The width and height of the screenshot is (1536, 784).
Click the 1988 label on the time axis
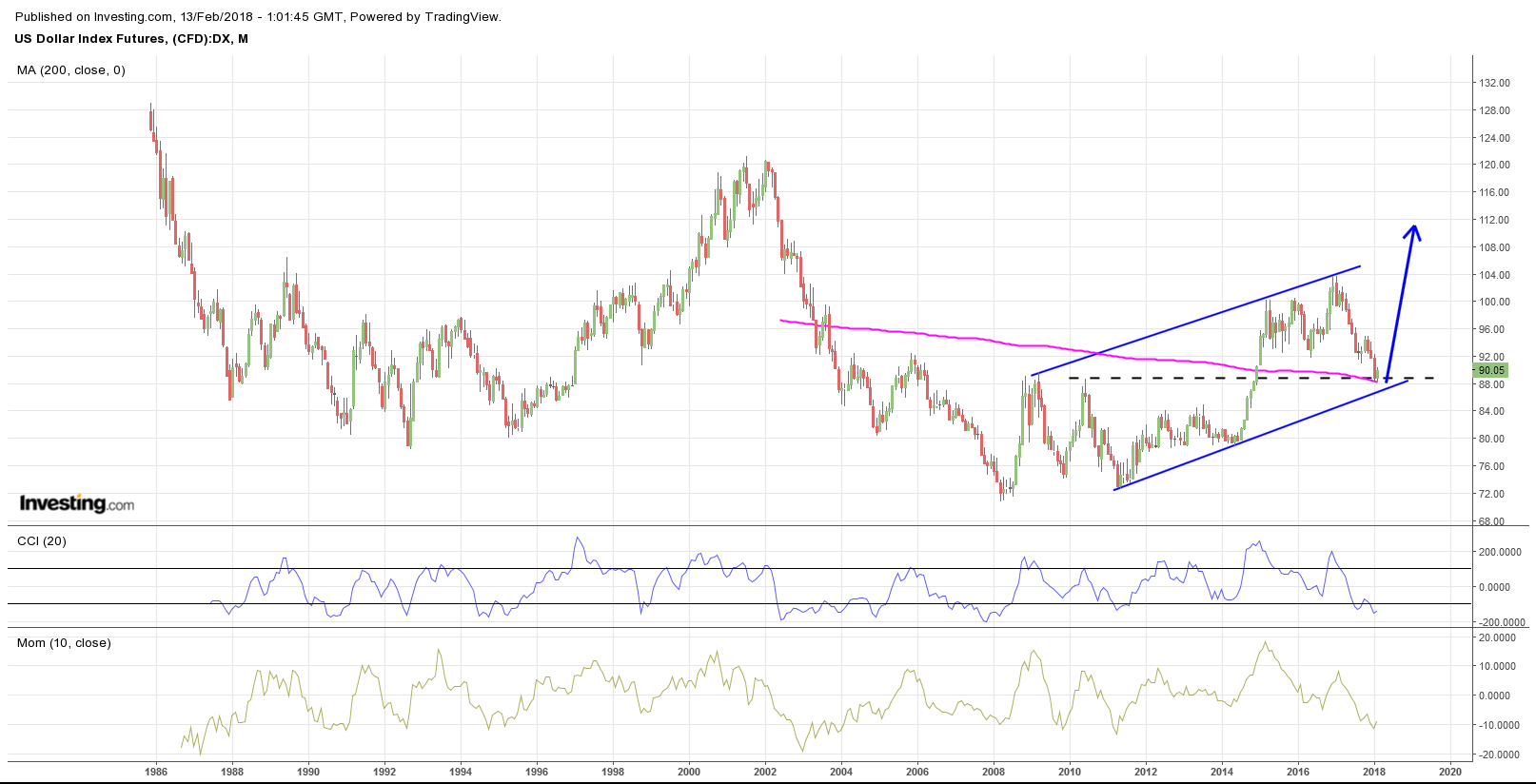coord(232,772)
